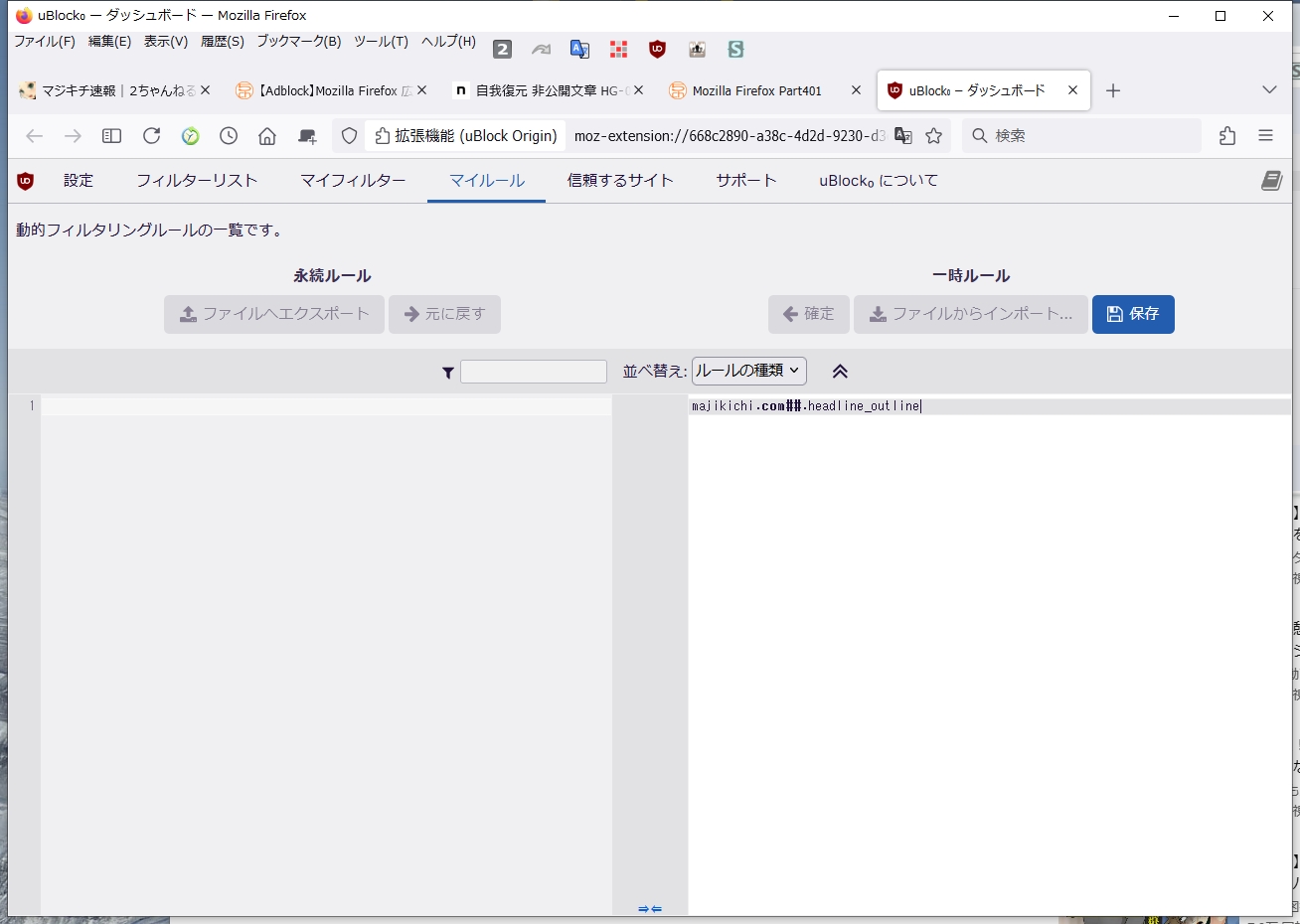This screenshot has width=1300, height=924.
Task: Close the 自我復元 非公開文章 tab
Action: (x=639, y=90)
